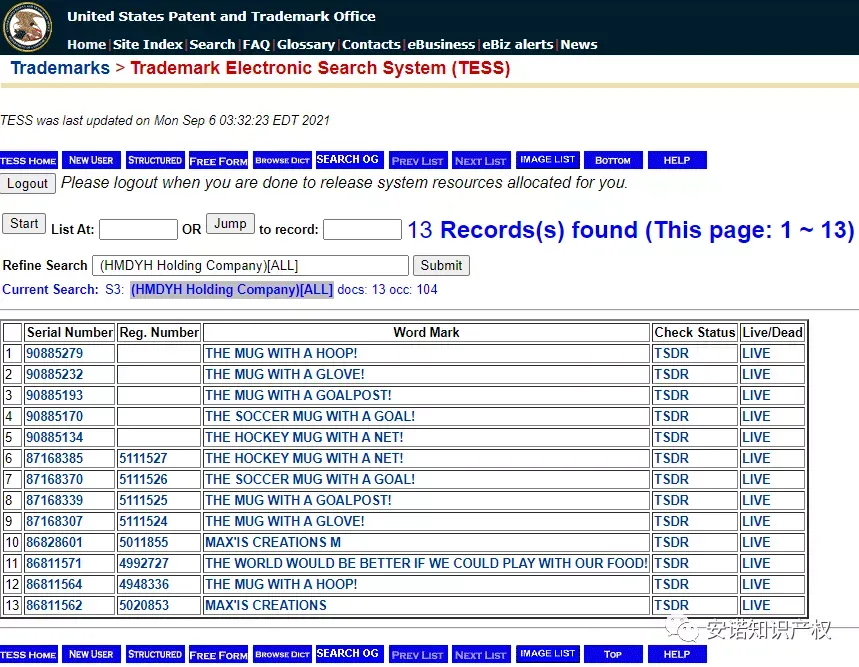Open the Glossary header link
Screen dimensions: 859x667
click(x=306, y=44)
